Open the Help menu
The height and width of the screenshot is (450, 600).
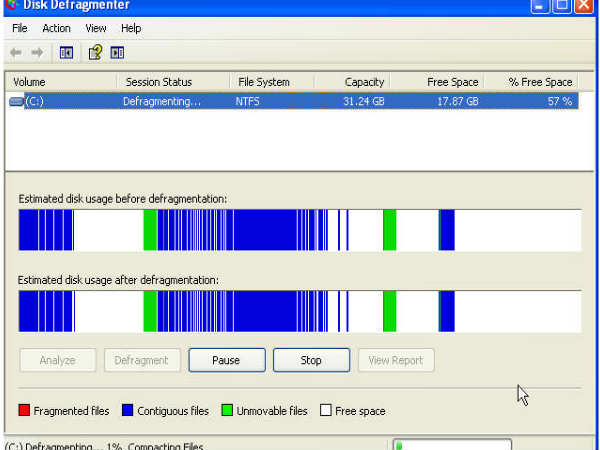(x=131, y=28)
